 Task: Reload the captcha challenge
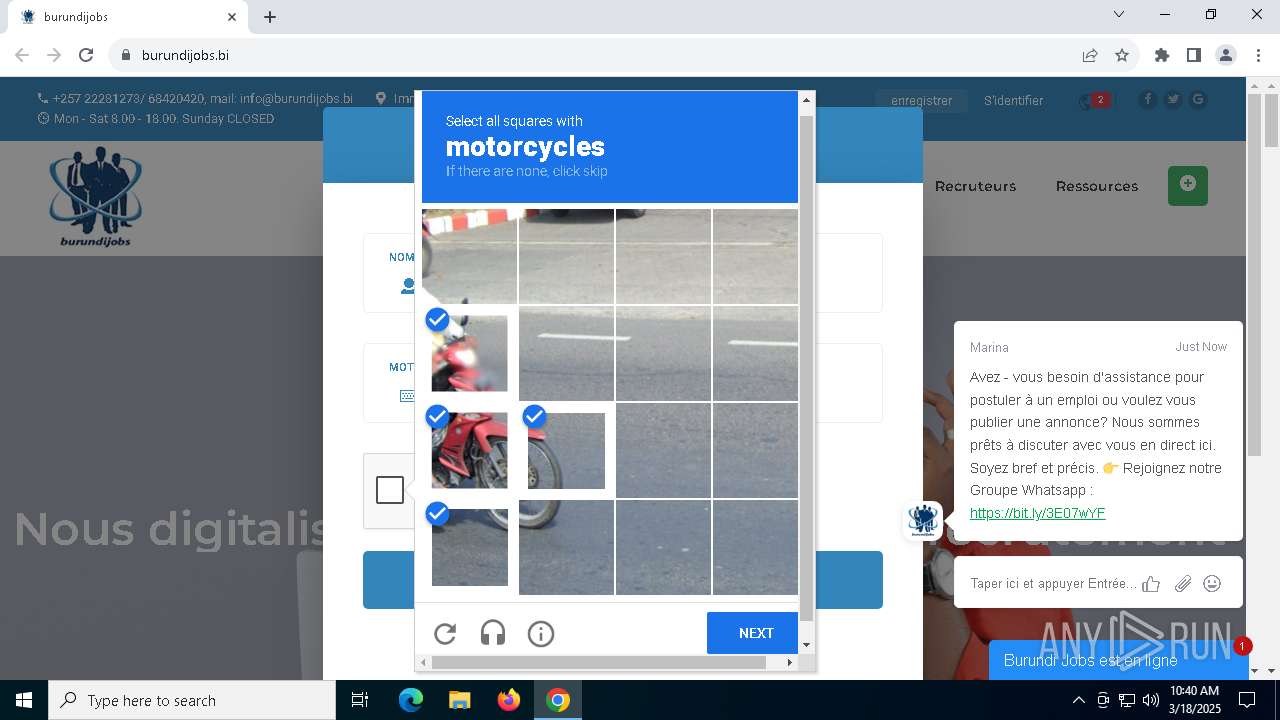point(445,633)
